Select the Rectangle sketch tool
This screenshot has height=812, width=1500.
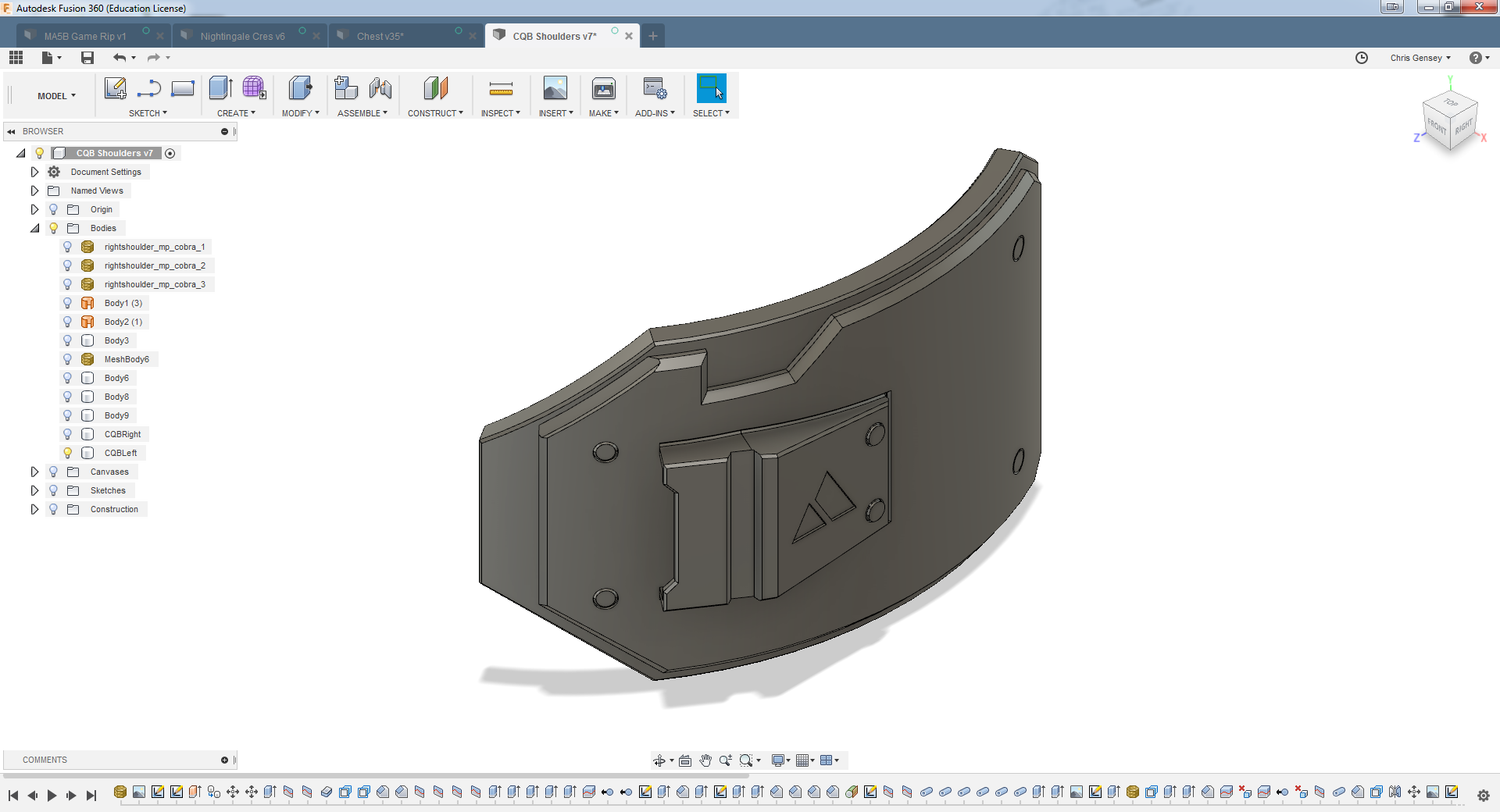183,88
